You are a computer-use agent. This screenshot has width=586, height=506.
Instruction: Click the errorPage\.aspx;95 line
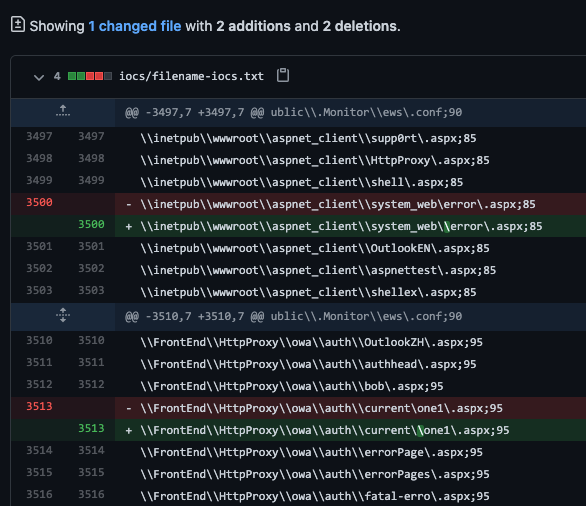[312, 453]
